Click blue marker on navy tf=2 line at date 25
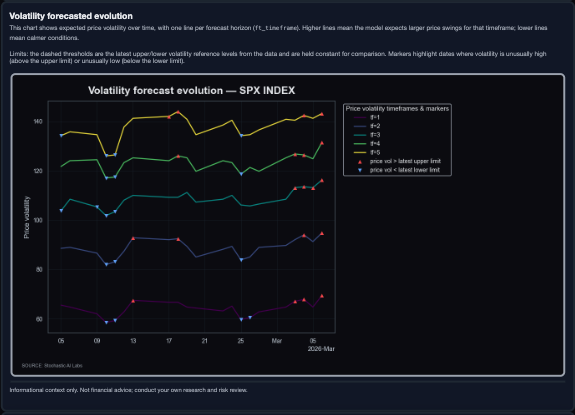Screen dimensions: 575x415 pyautogui.click(x=241, y=260)
